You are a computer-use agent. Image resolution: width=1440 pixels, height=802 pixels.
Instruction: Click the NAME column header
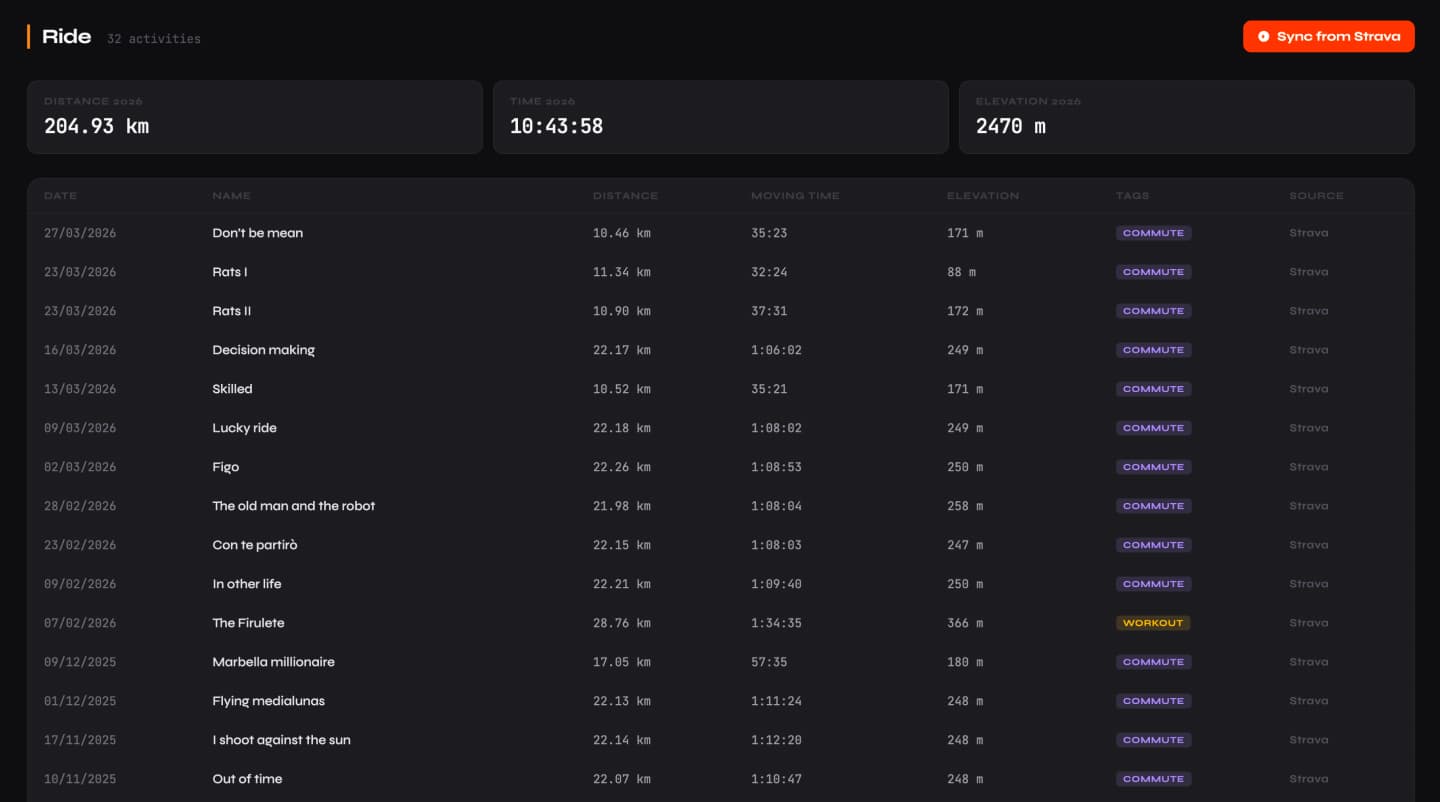(231, 196)
